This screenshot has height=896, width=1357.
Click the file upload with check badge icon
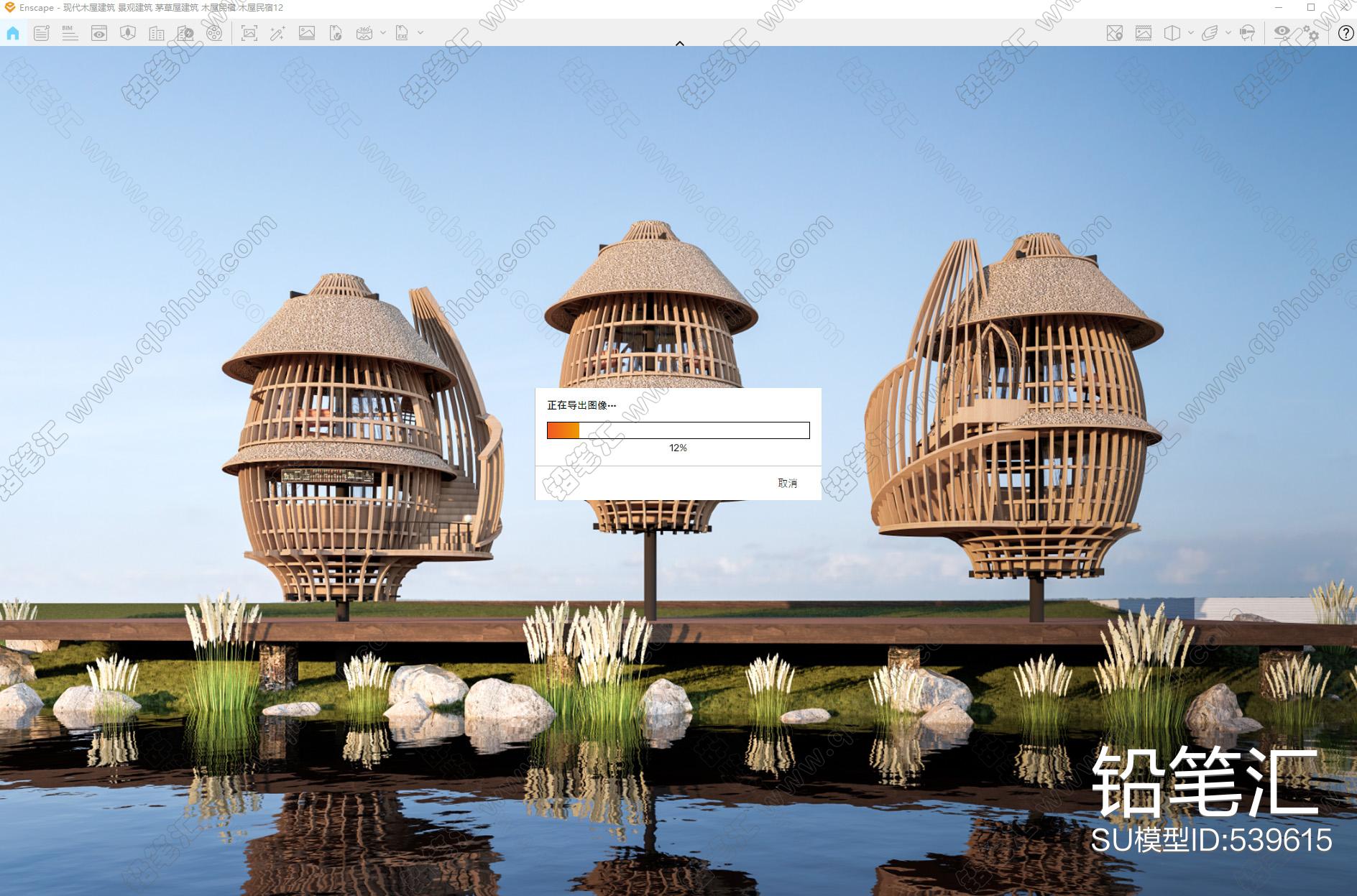pos(336,33)
